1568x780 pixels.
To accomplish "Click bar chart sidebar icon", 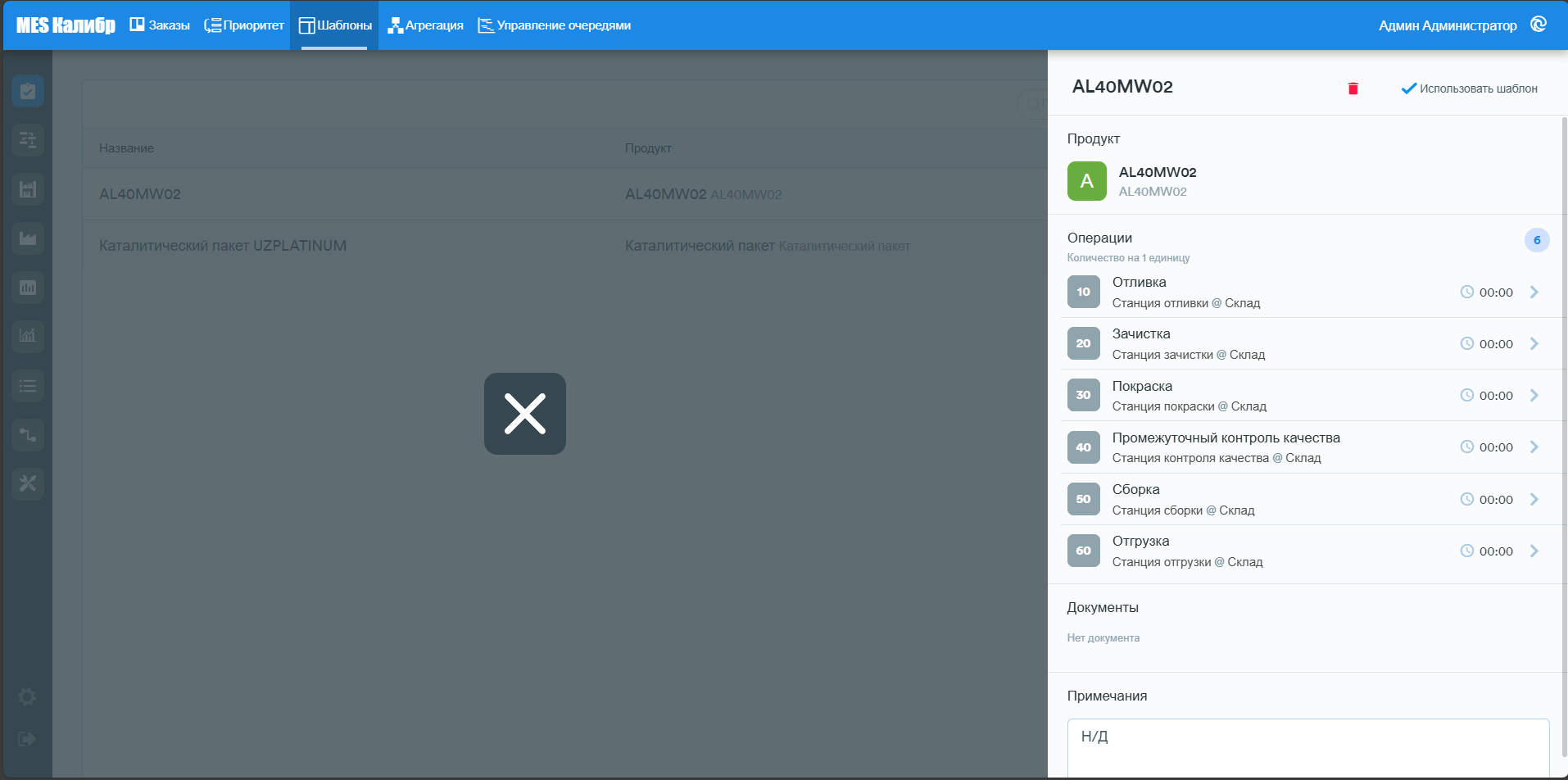I will (x=28, y=288).
